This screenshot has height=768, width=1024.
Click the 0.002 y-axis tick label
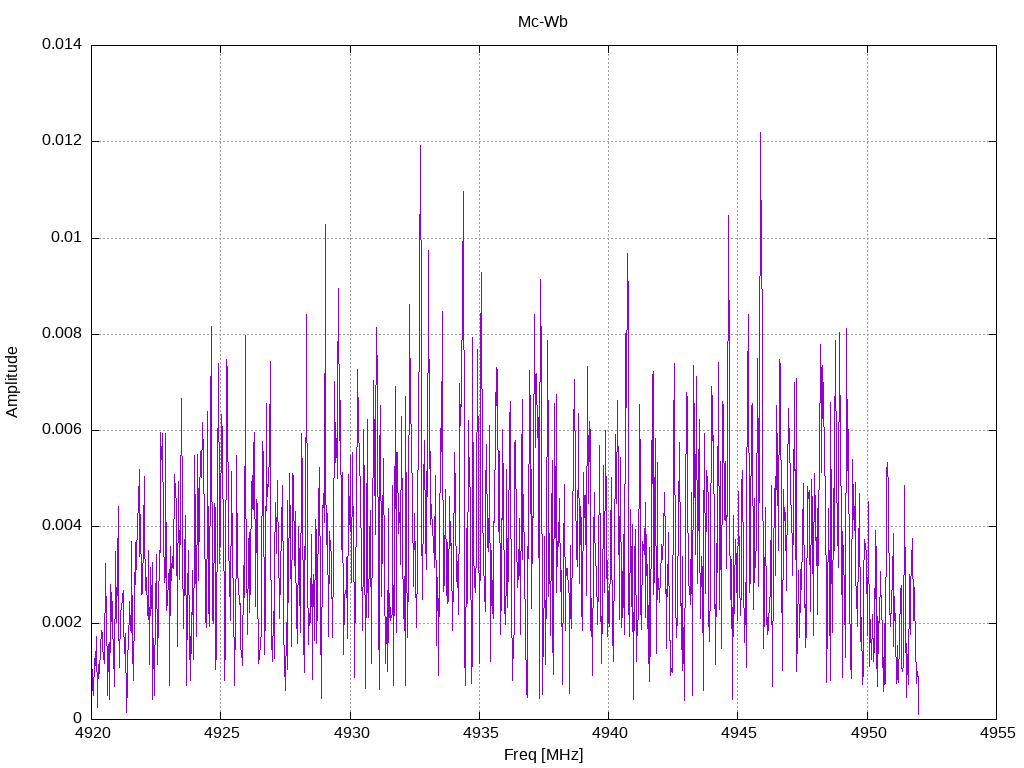pos(62,622)
